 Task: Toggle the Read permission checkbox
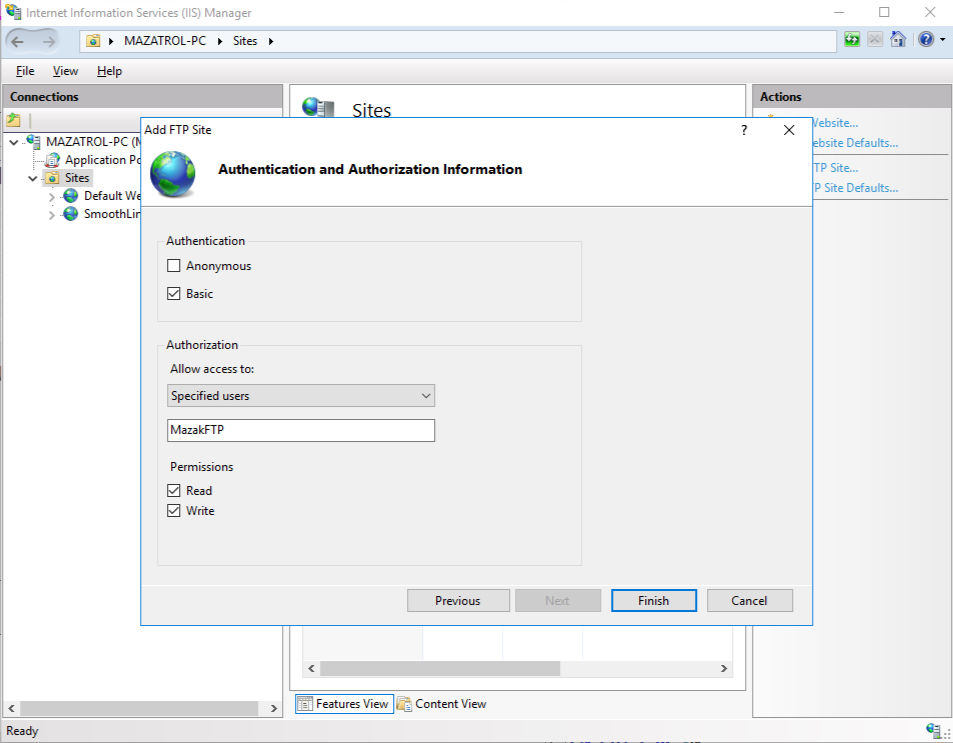pyautogui.click(x=174, y=491)
